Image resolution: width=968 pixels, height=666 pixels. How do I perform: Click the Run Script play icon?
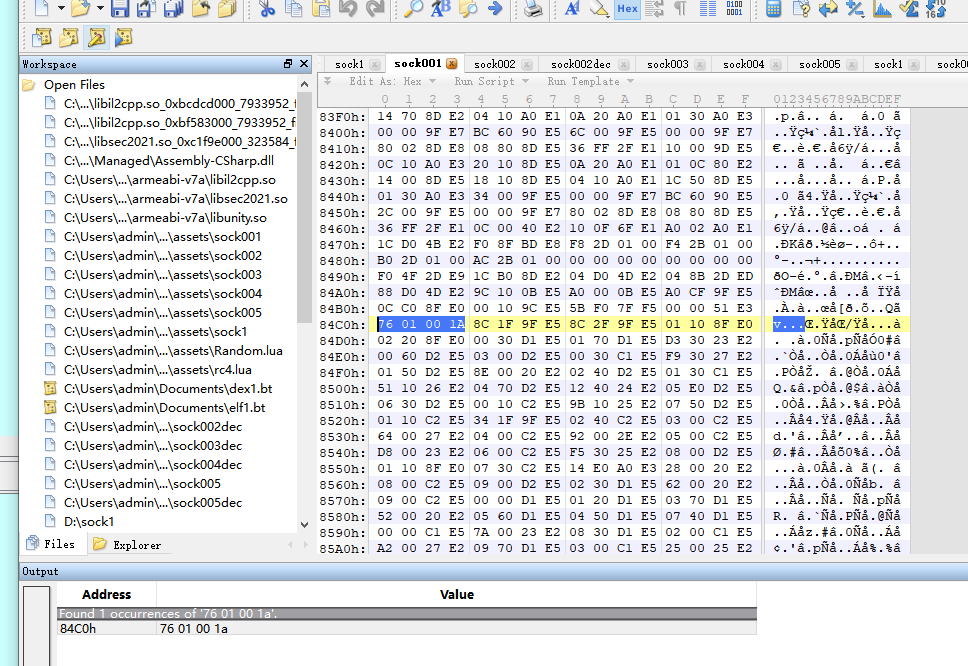point(123,38)
